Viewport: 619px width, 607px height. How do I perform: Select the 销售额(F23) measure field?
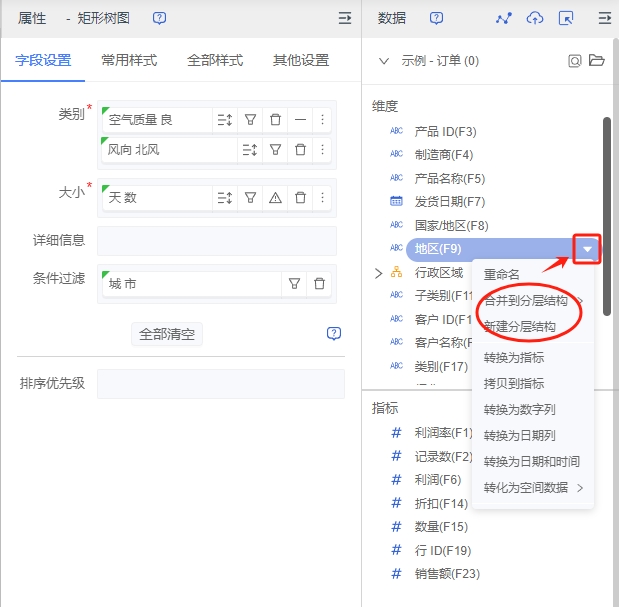pyautogui.click(x=447, y=574)
